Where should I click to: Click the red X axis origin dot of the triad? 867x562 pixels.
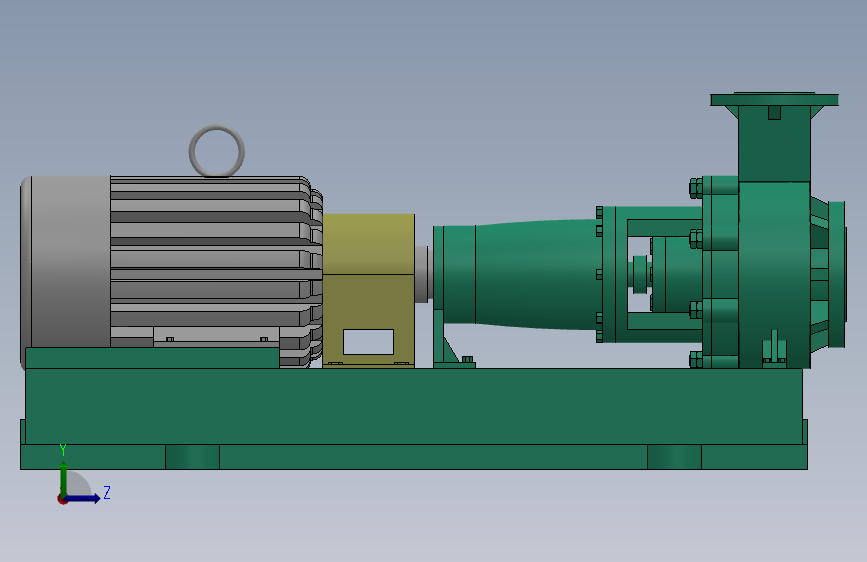[x=62, y=499]
